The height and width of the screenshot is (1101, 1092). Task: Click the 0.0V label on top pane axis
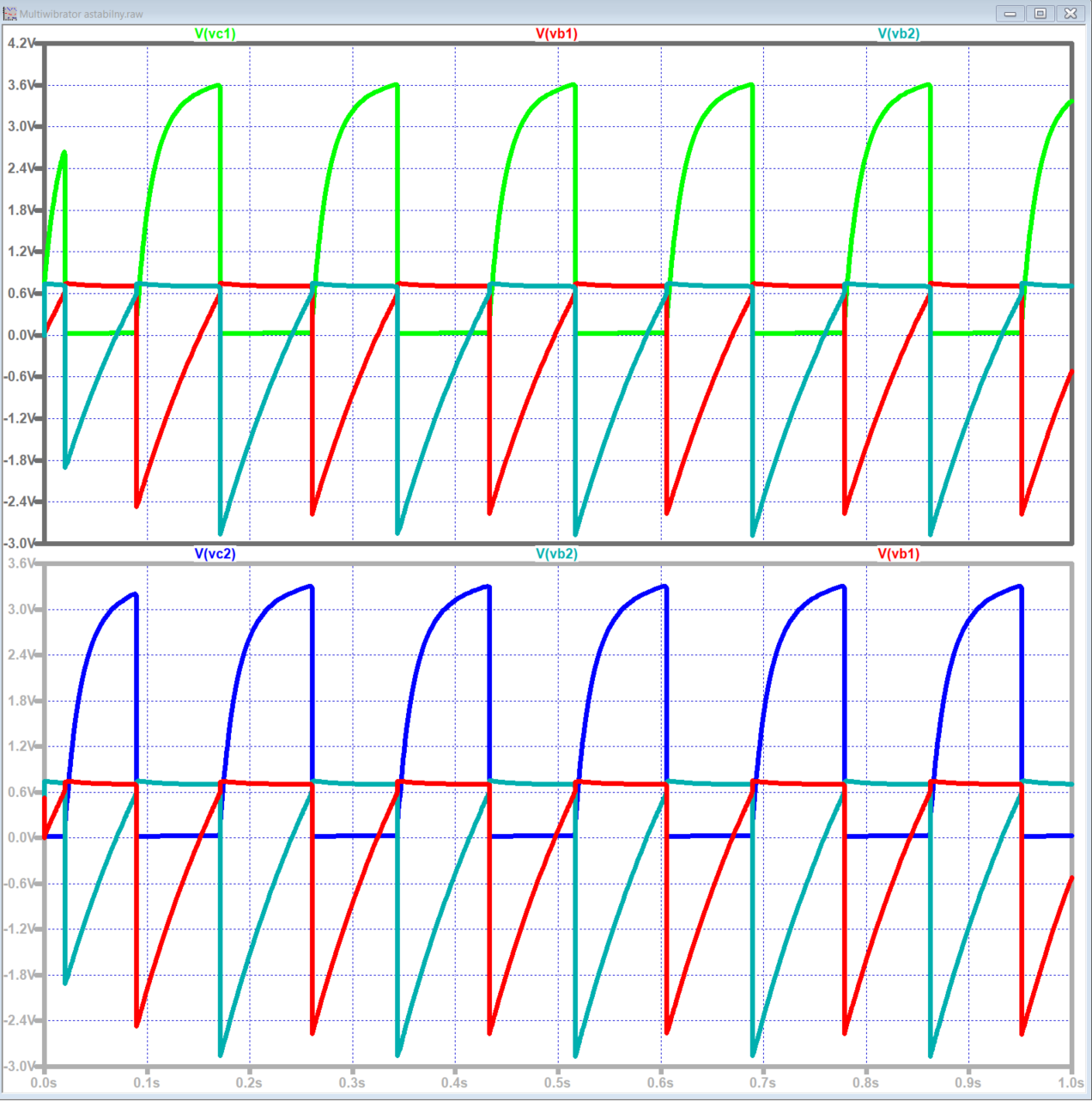(21, 335)
